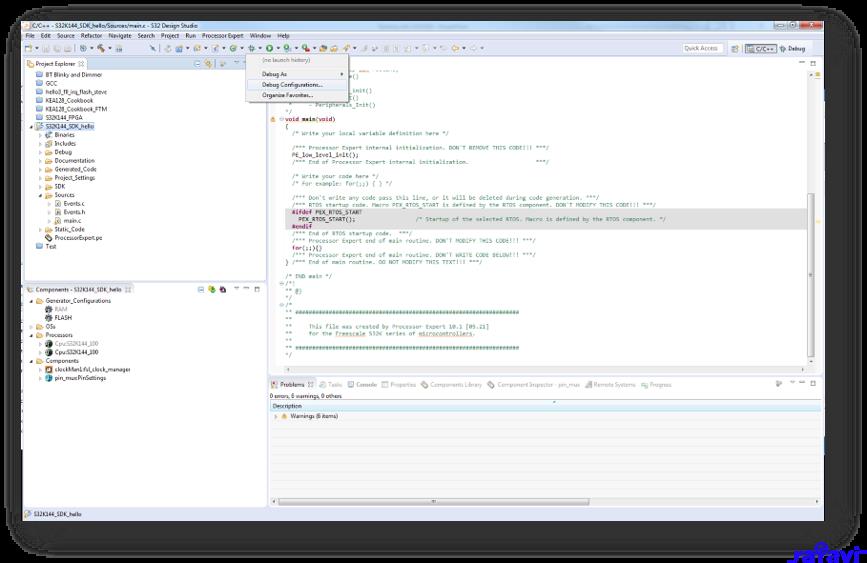Click Organize Favorites... in dropdown

tap(287, 95)
